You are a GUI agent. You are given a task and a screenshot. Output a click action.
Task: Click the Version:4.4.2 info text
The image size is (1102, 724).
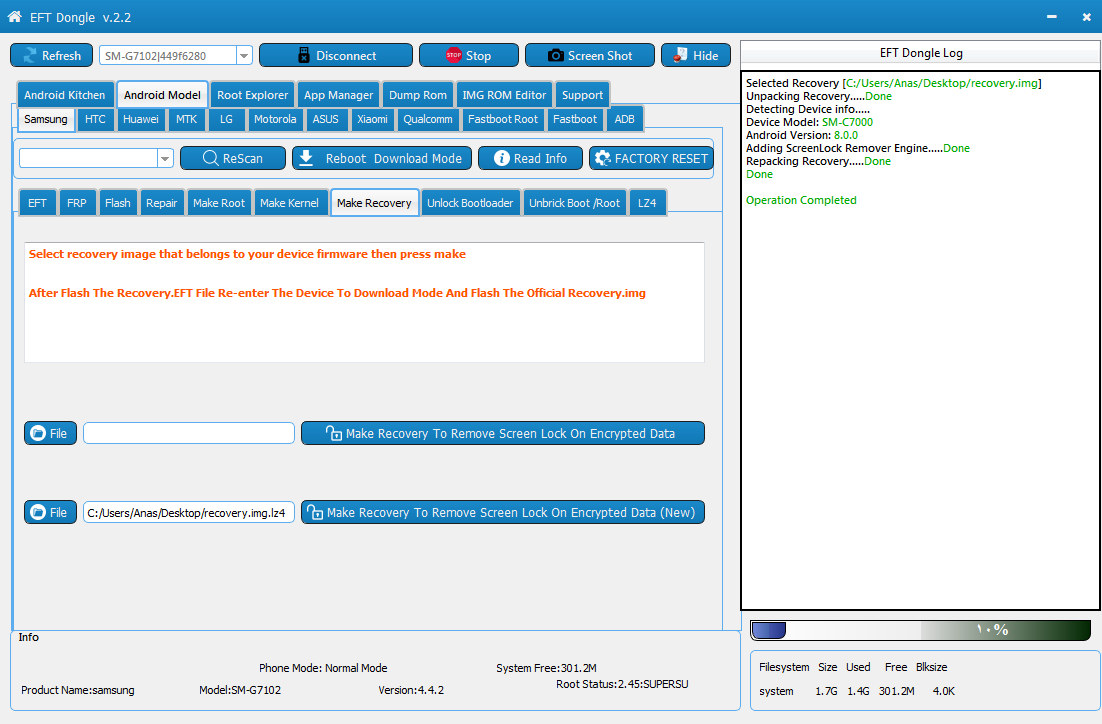(411, 690)
